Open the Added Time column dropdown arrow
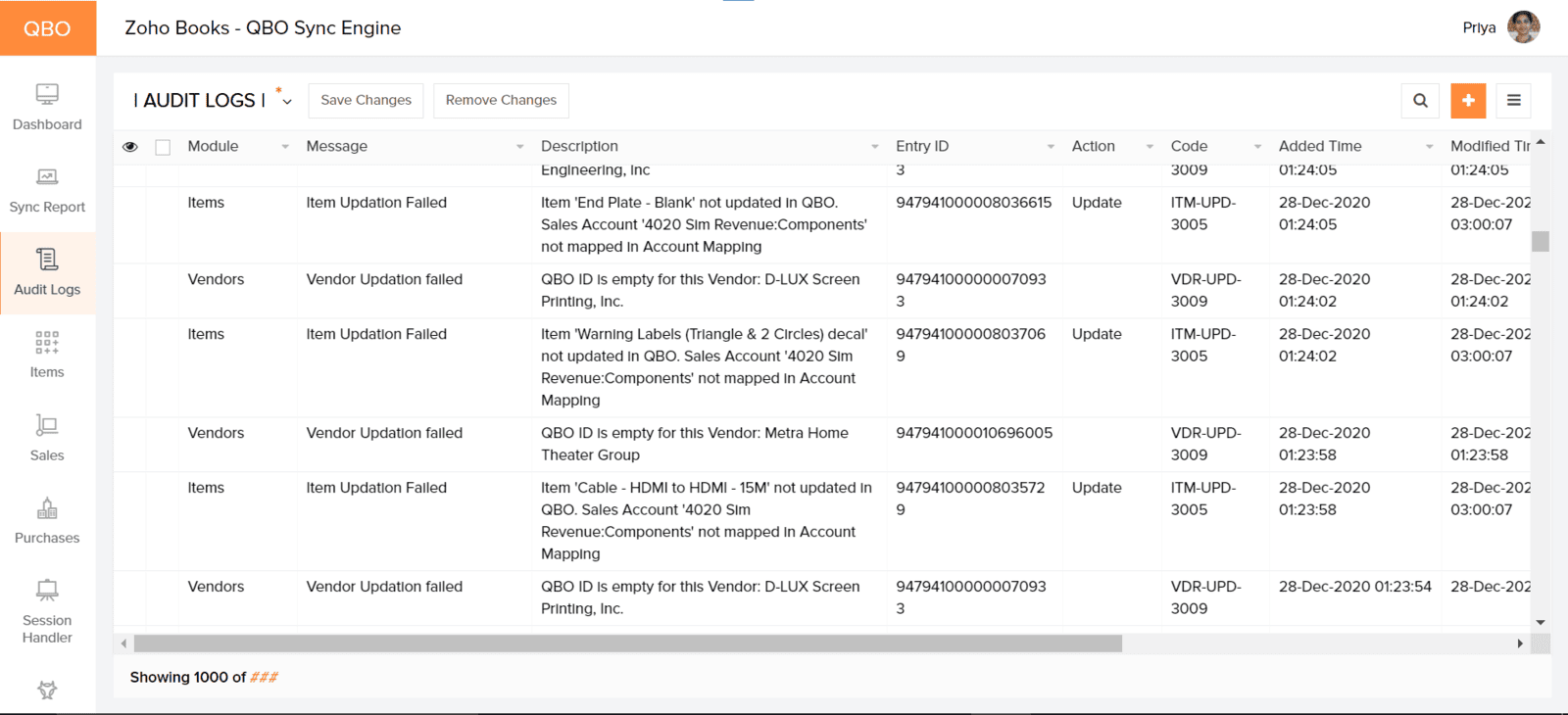The width and height of the screenshot is (1568, 715). coord(1429,147)
